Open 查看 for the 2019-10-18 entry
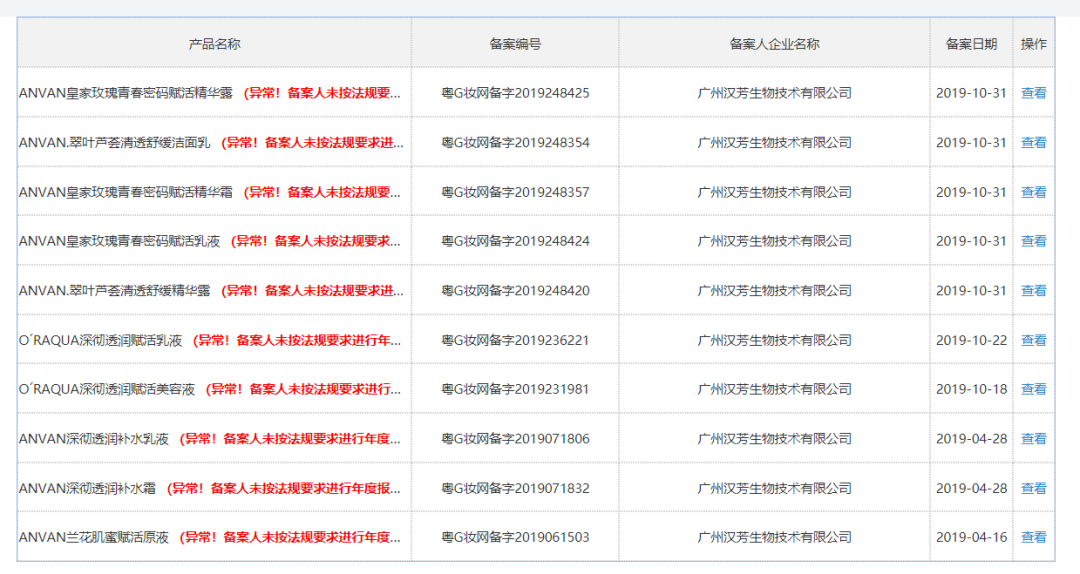The height and width of the screenshot is (574, 1080). 1033,389
